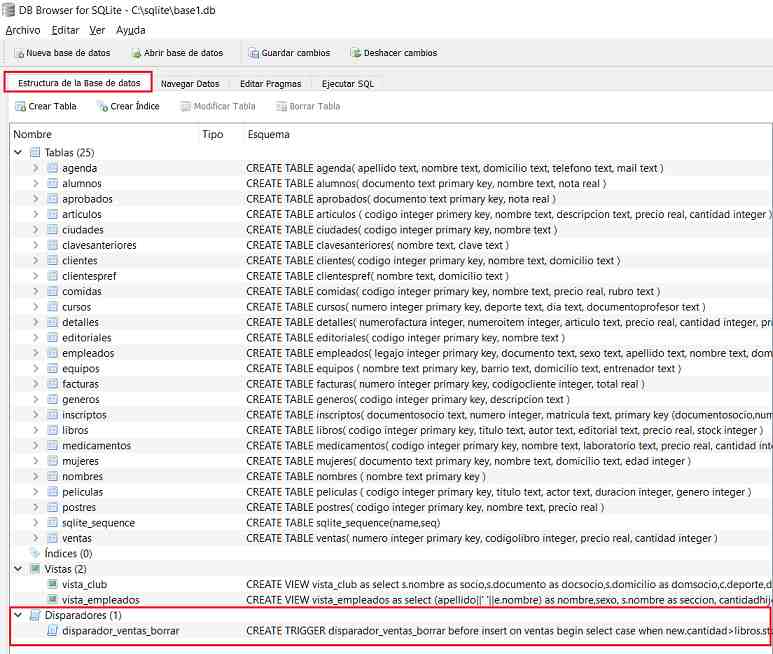Expand the cursos table node
Image resolution: width=773 pixels, height=654 pixels.
(x=35, y=307)
